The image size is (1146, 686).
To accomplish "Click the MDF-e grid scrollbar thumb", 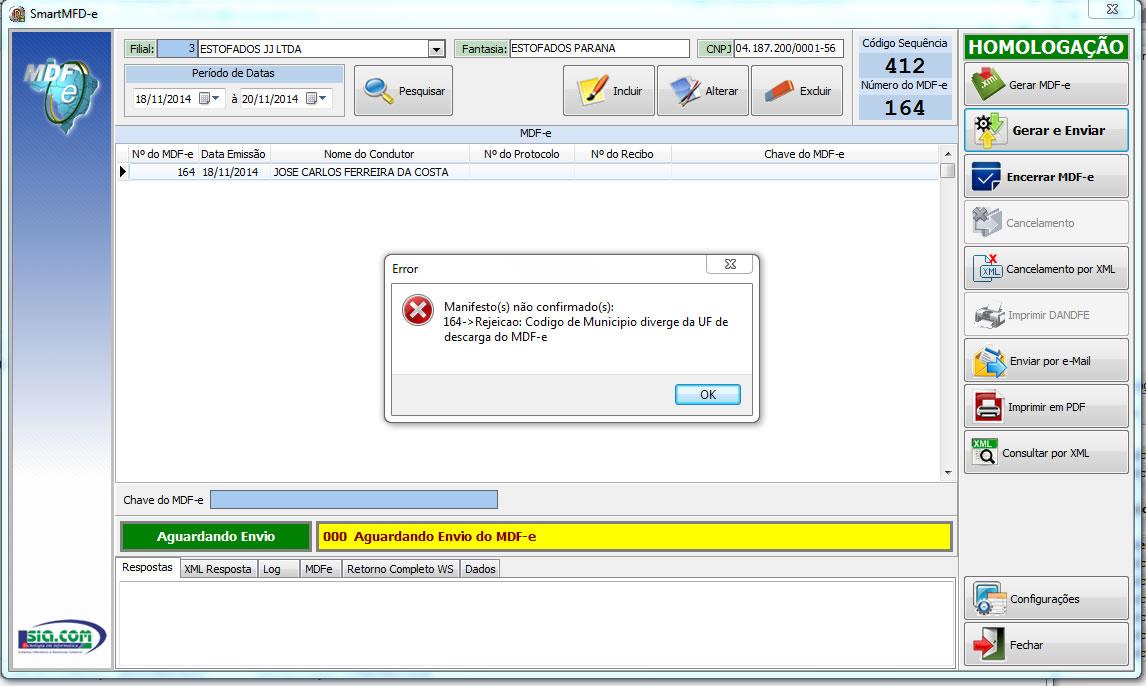I will pos(948,170).
